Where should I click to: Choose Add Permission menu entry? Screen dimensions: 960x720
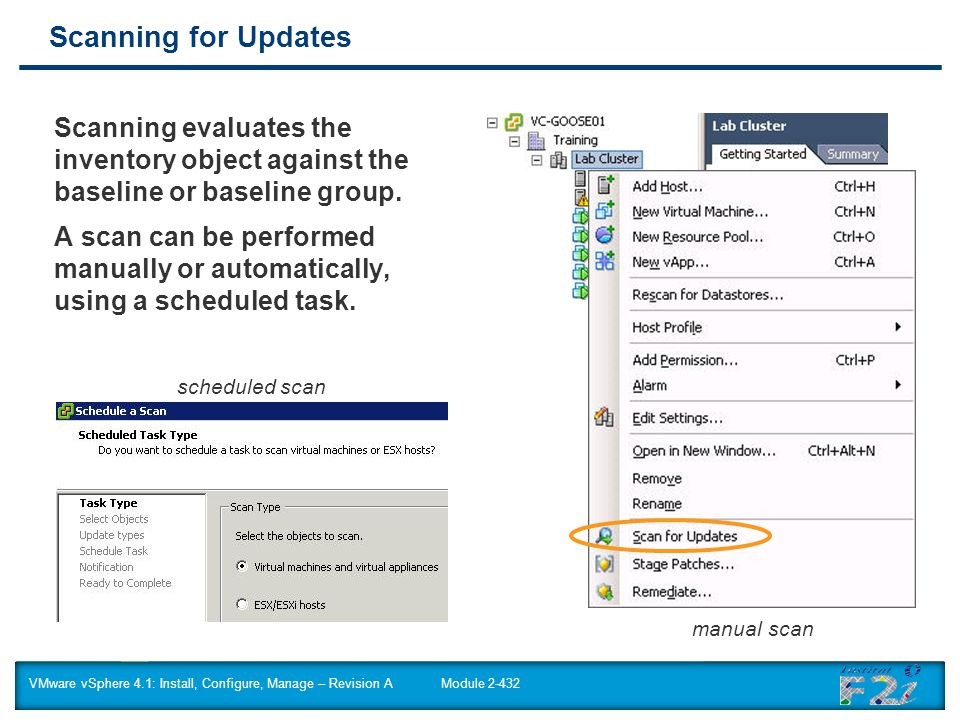click(753, 360)
